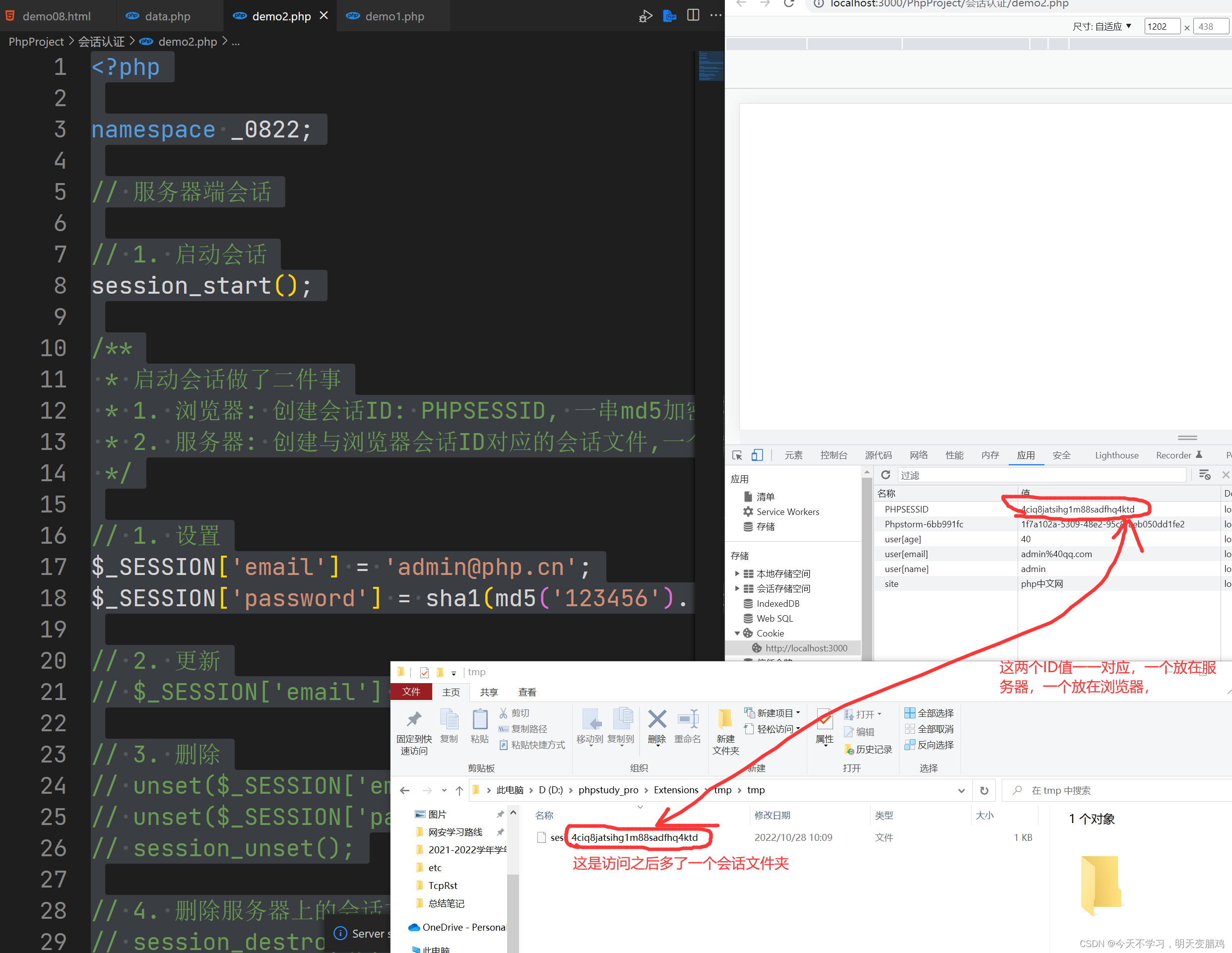This screenshot has width=1232, height=953.
Task: Click the 剪切 scissors button
Action: pos(514,713)
